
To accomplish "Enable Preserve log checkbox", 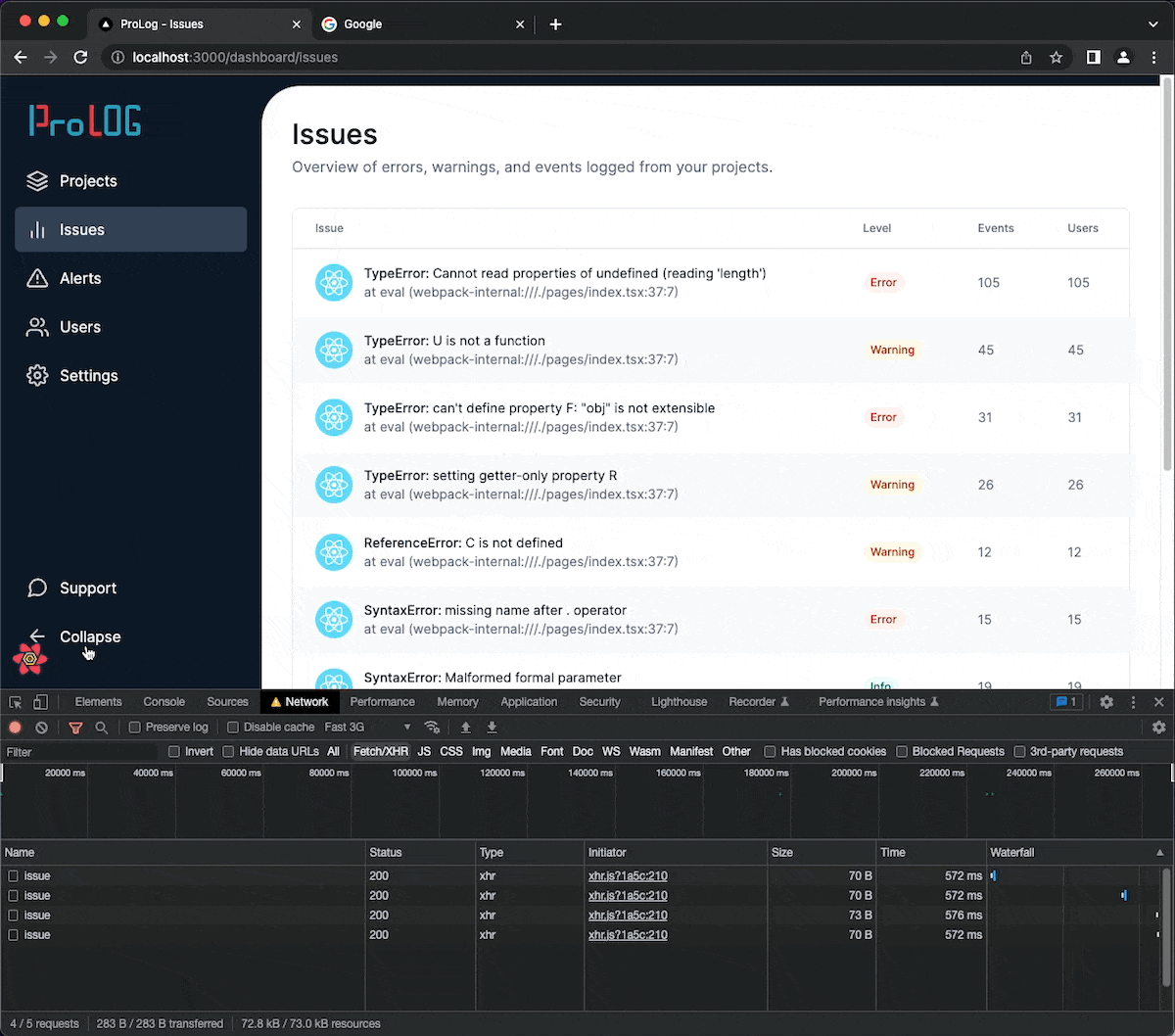I will tap(135, 728).
